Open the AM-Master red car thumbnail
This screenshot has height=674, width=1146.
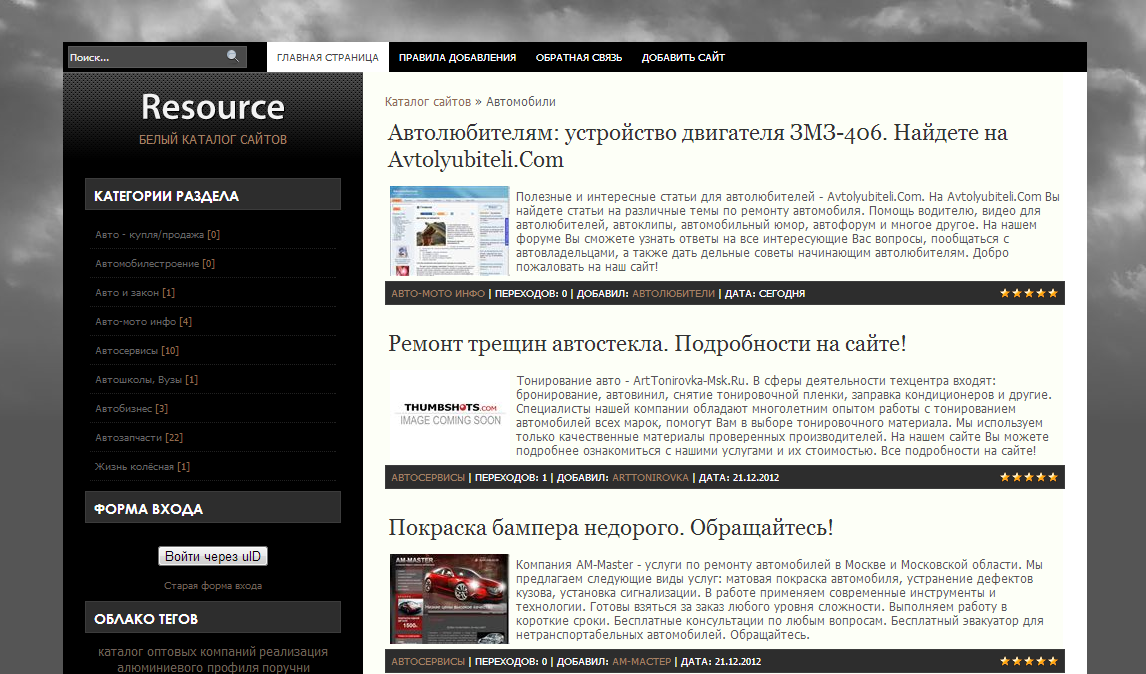tap(449, 598)
